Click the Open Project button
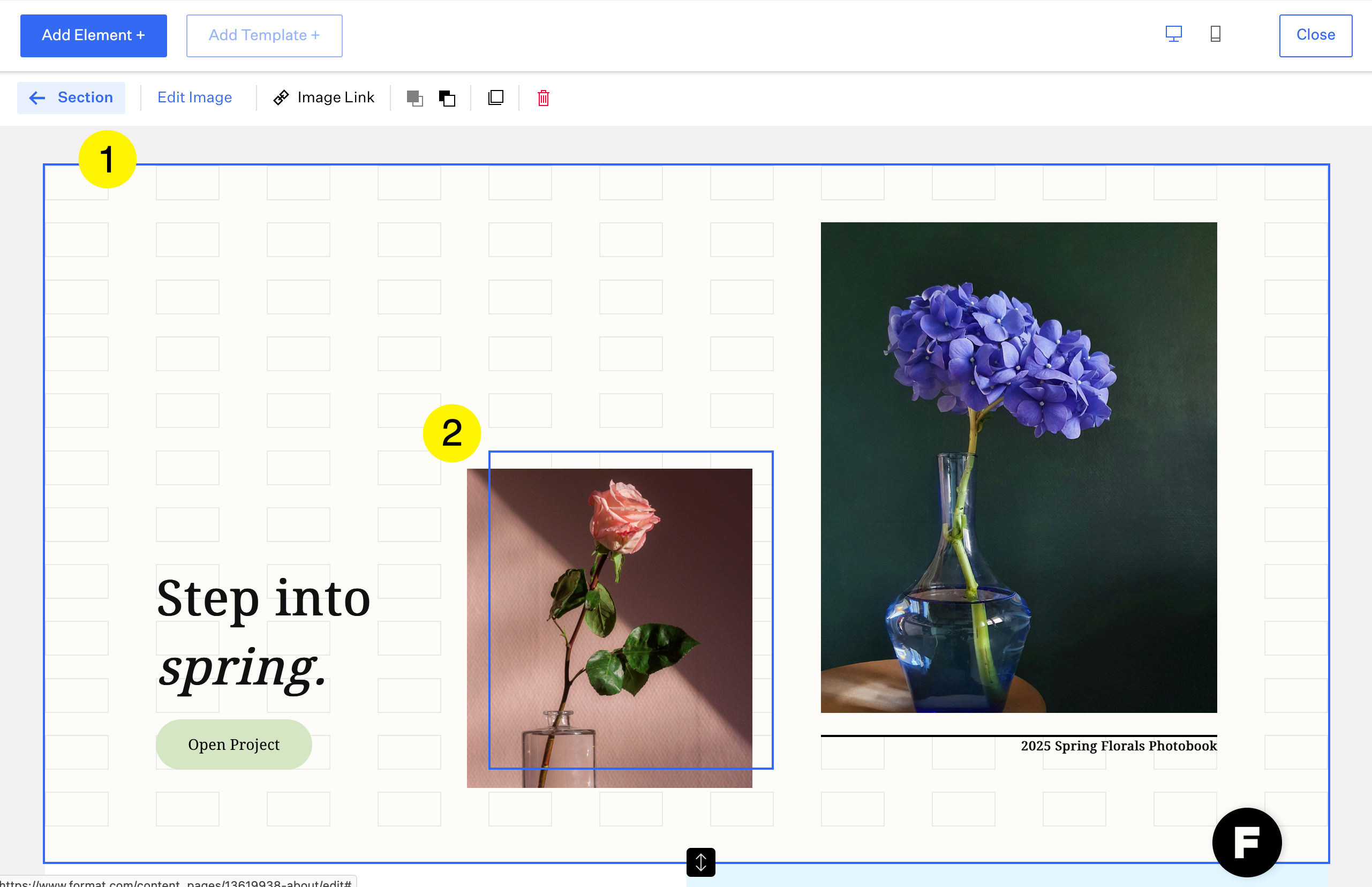Viewport: 1372px width, 887px height. [x=233, y=744]
